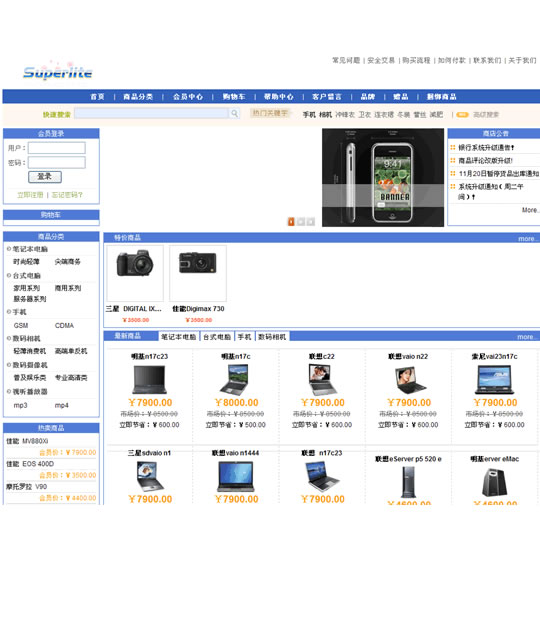540x630 pixels.
Task: Switch to the 手机 tab
Action: 244,337
